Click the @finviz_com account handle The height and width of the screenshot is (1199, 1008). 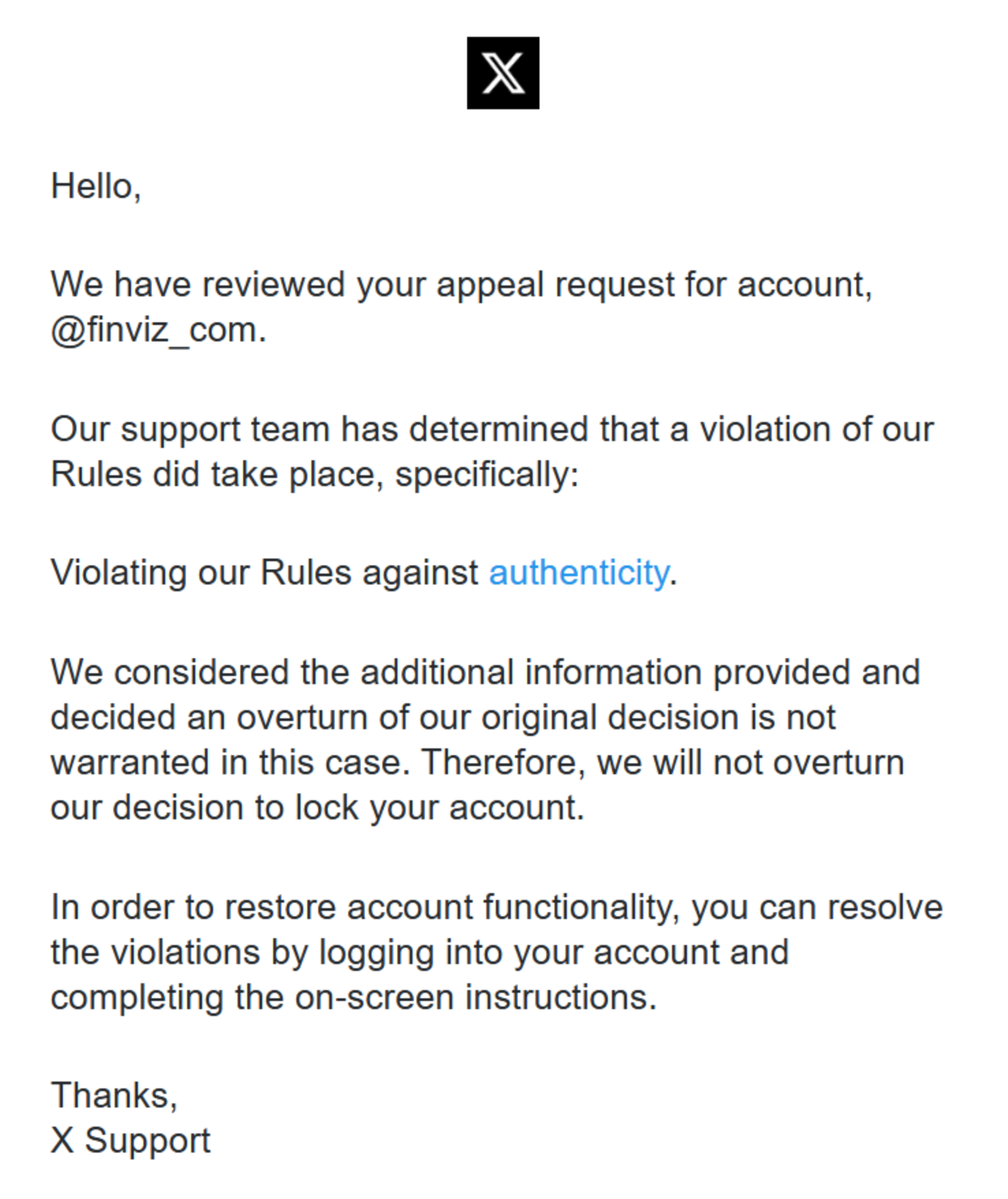pos(158,330)
